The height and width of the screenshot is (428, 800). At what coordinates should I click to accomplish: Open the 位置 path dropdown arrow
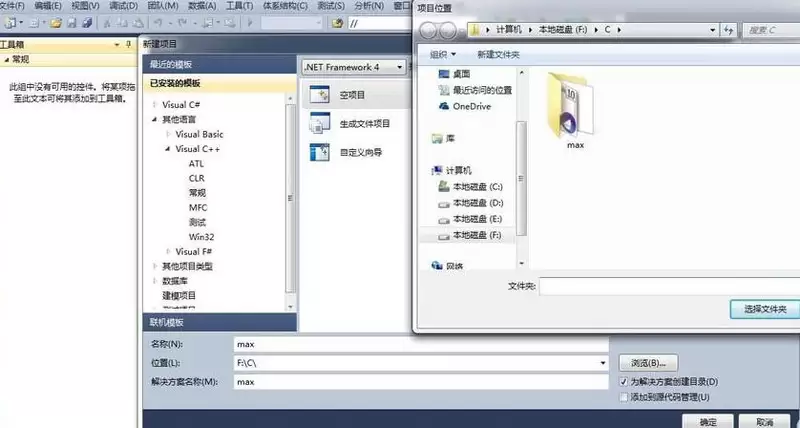tap(603, 362)
